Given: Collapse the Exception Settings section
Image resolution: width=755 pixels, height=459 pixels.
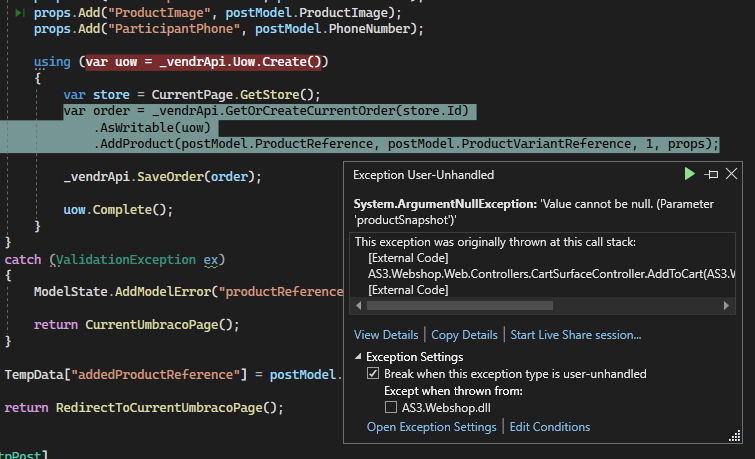Looking at the screenshot, I should pos(359,357).
